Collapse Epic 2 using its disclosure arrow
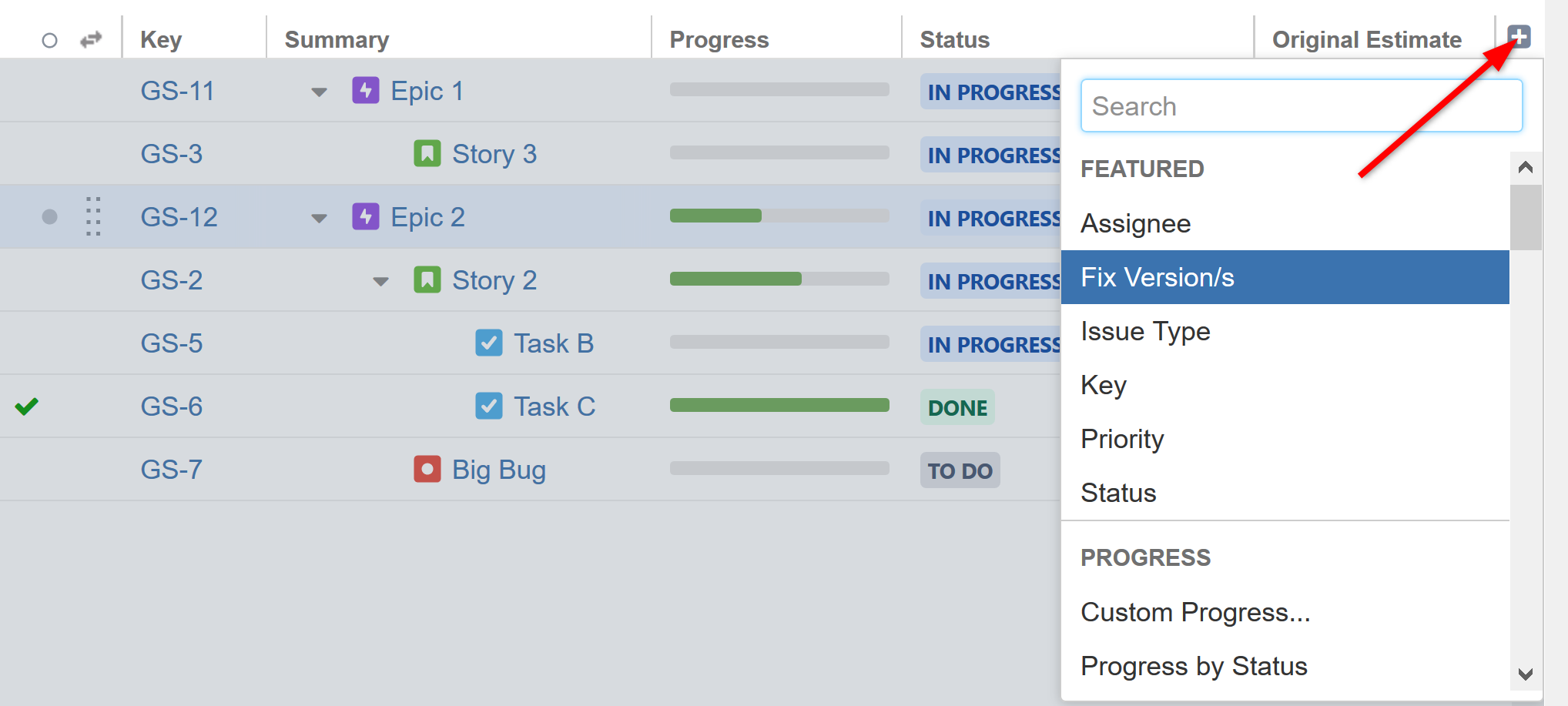This screenshot has width=1568, height=706. coord(317,218)
